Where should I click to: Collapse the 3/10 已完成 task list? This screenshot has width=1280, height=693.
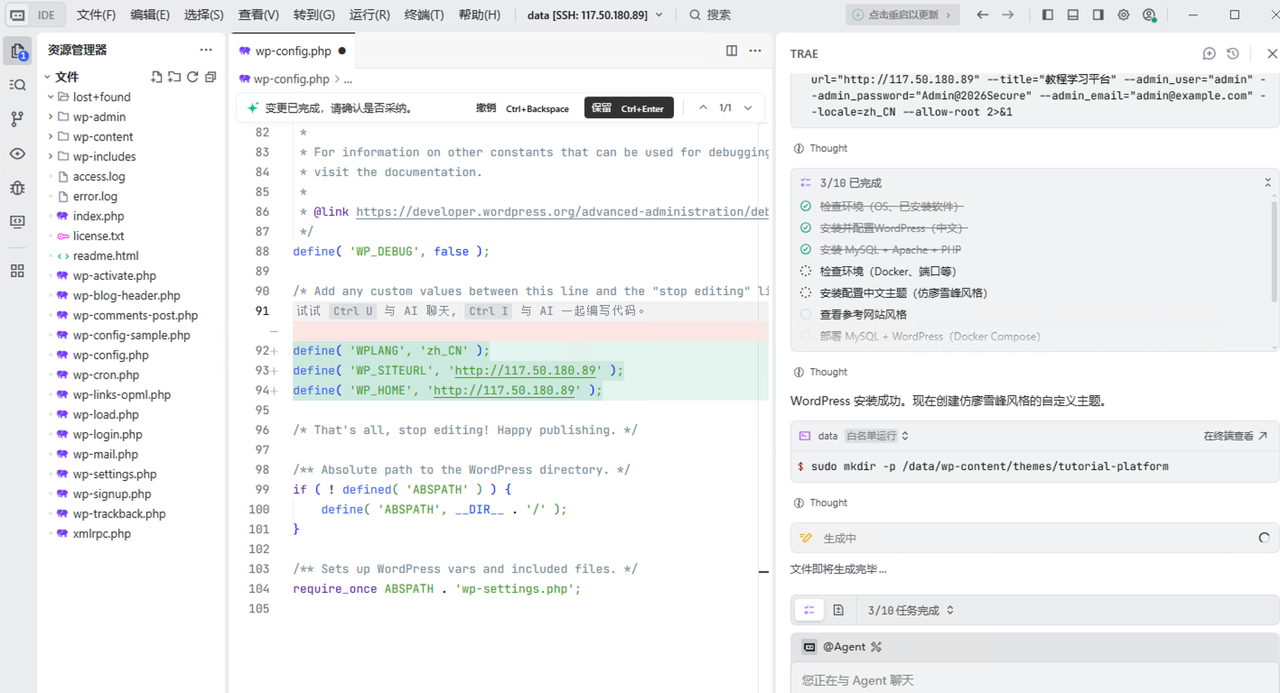point(1268,183)
